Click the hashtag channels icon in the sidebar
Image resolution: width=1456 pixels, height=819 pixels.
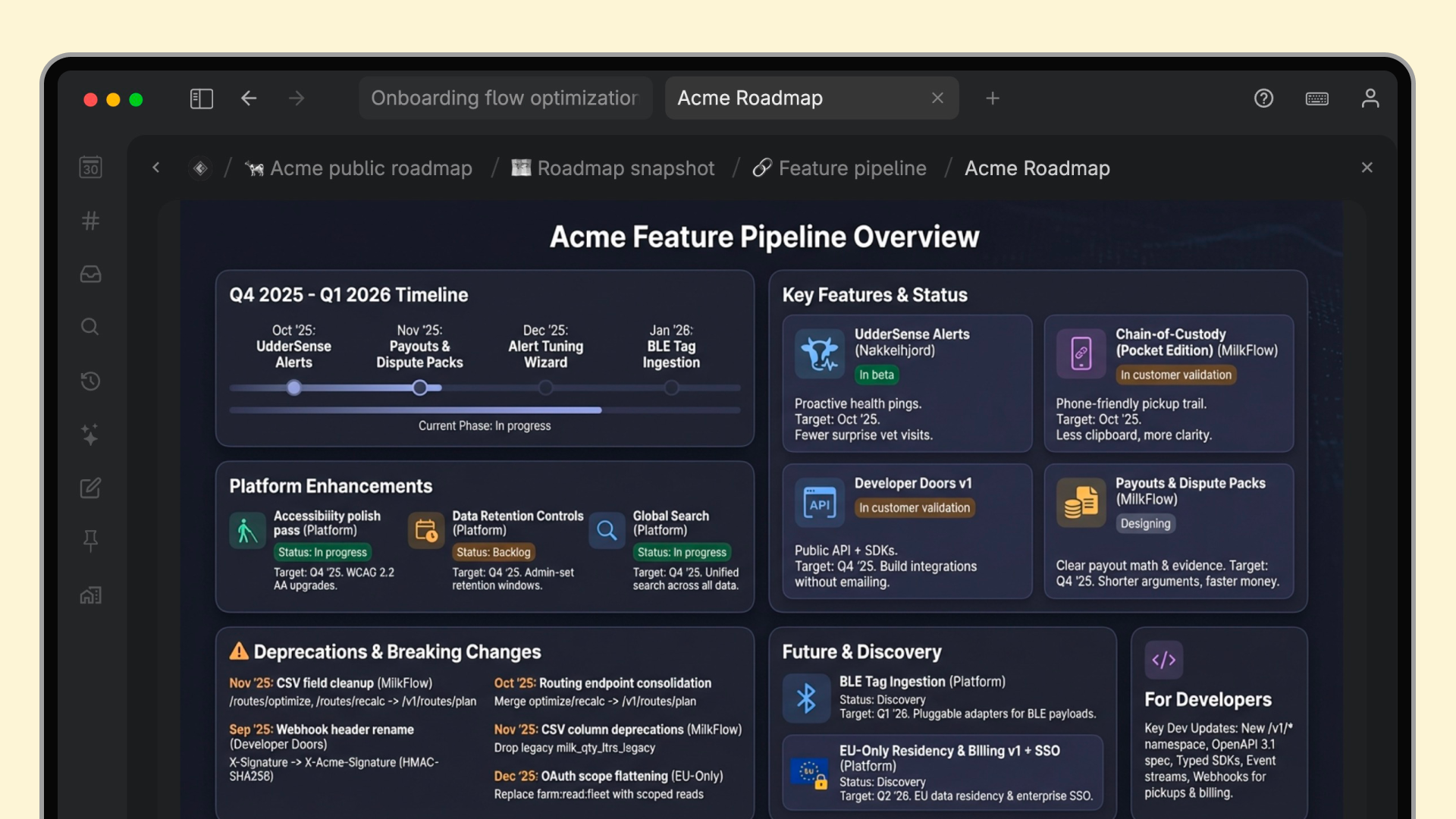click(90, 221)
